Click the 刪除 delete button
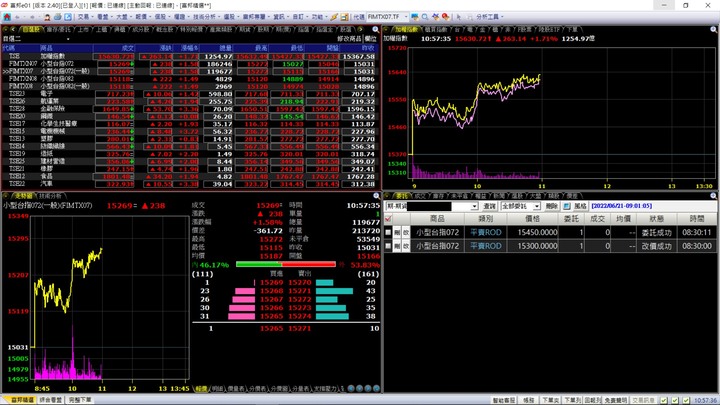The width and height of the screenshot is (720, 405). coord(551,207)
